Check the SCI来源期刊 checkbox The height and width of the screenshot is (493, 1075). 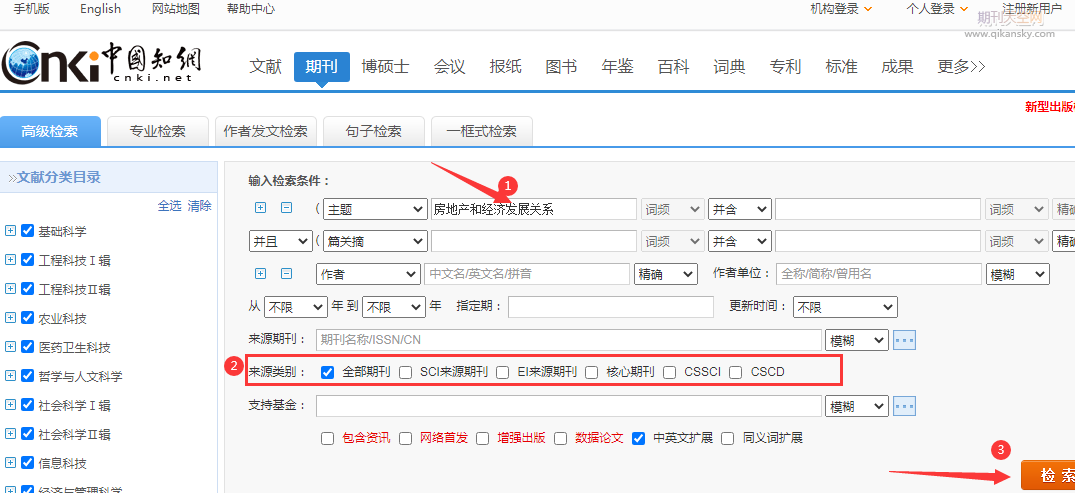(405, 372)
